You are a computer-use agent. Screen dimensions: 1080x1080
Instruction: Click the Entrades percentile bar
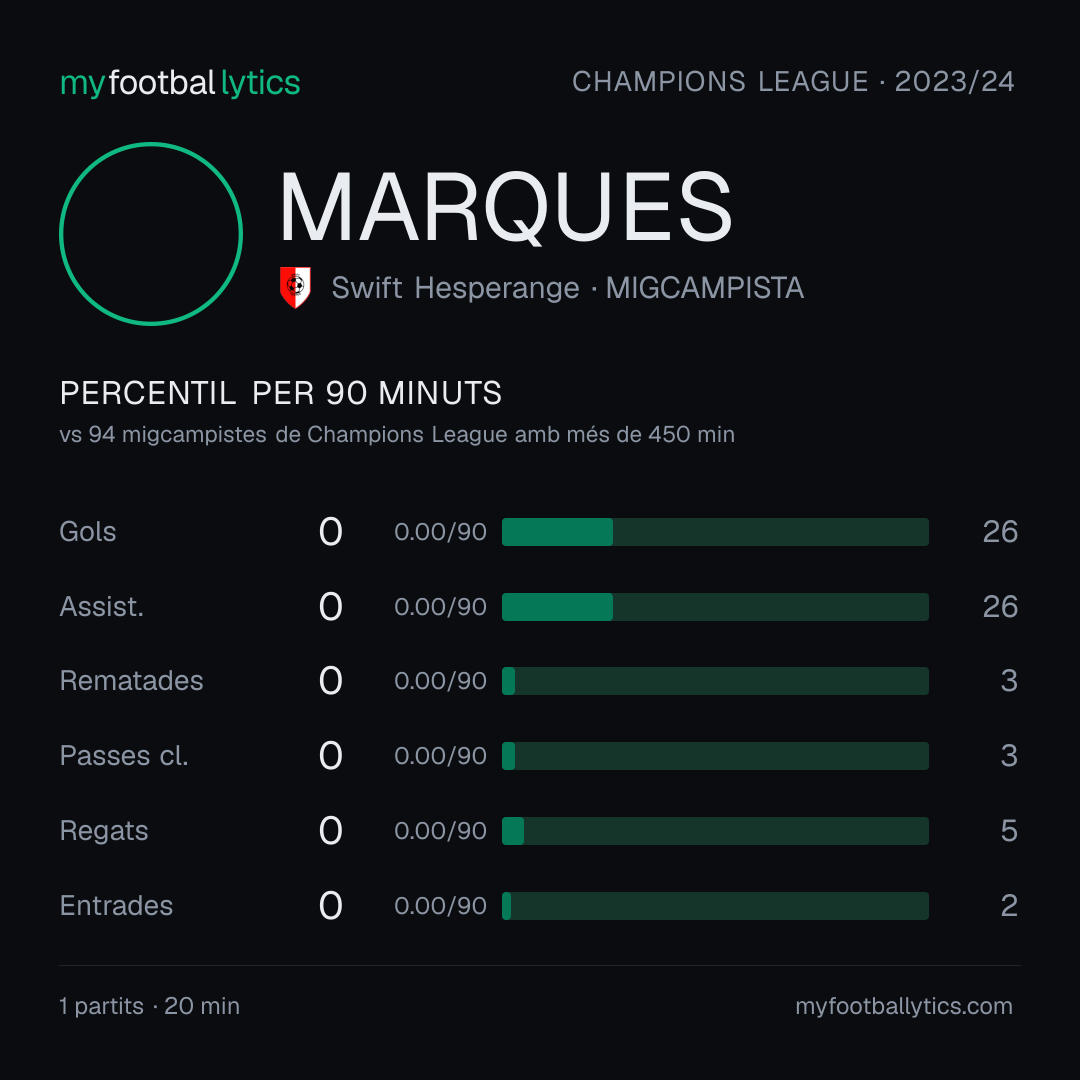715,906
